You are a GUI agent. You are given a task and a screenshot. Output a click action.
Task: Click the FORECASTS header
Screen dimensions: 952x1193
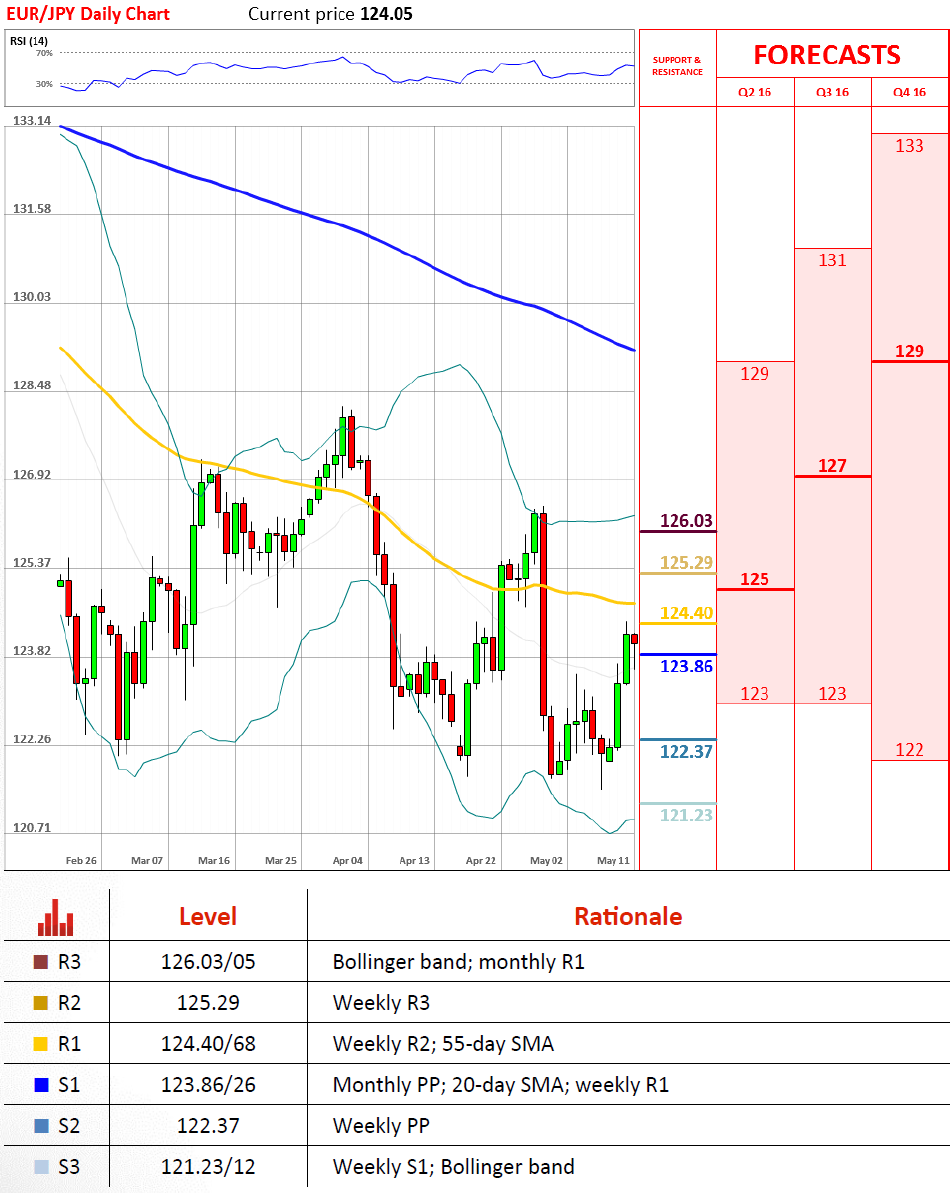827,55
